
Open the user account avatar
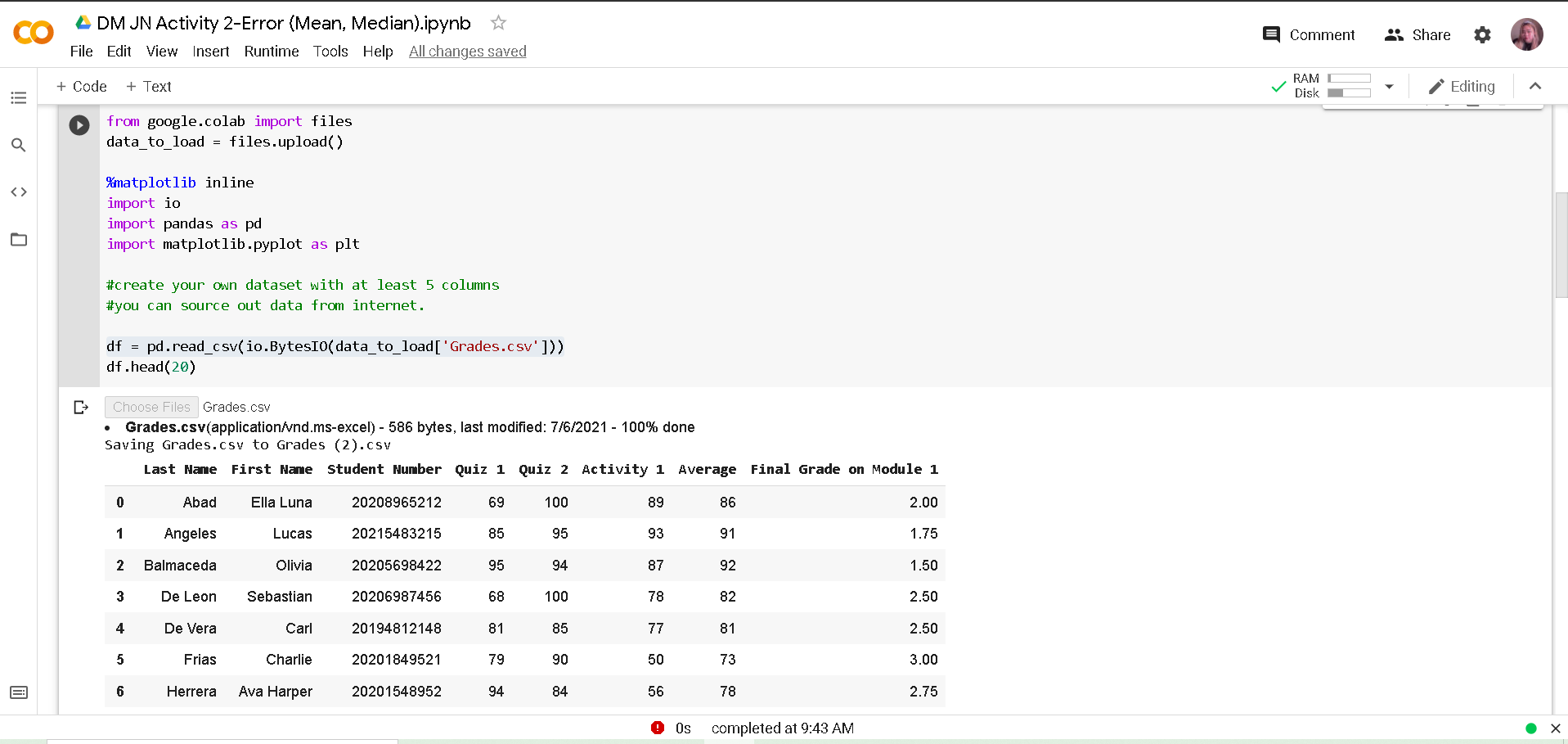1526,34
